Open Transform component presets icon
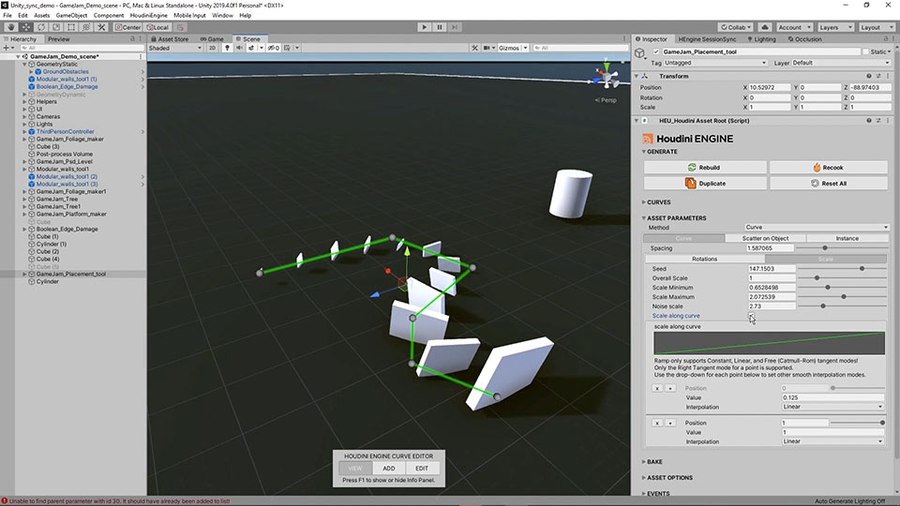 878,76
